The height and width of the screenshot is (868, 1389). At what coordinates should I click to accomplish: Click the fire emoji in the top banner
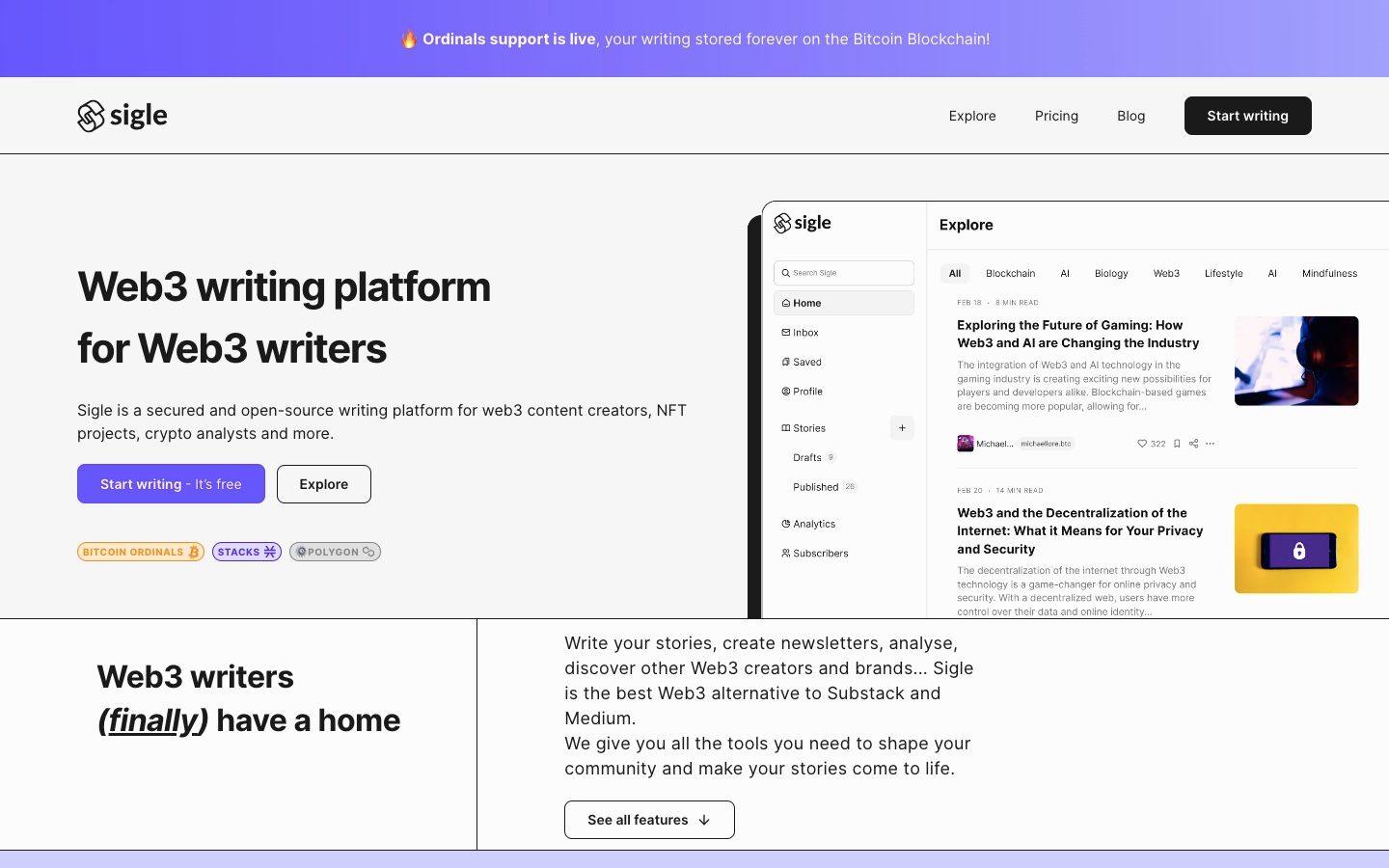409,40
